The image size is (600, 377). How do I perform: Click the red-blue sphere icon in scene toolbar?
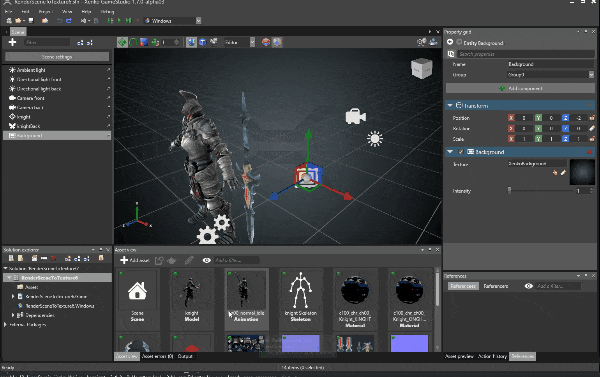(x=266, y=42)
